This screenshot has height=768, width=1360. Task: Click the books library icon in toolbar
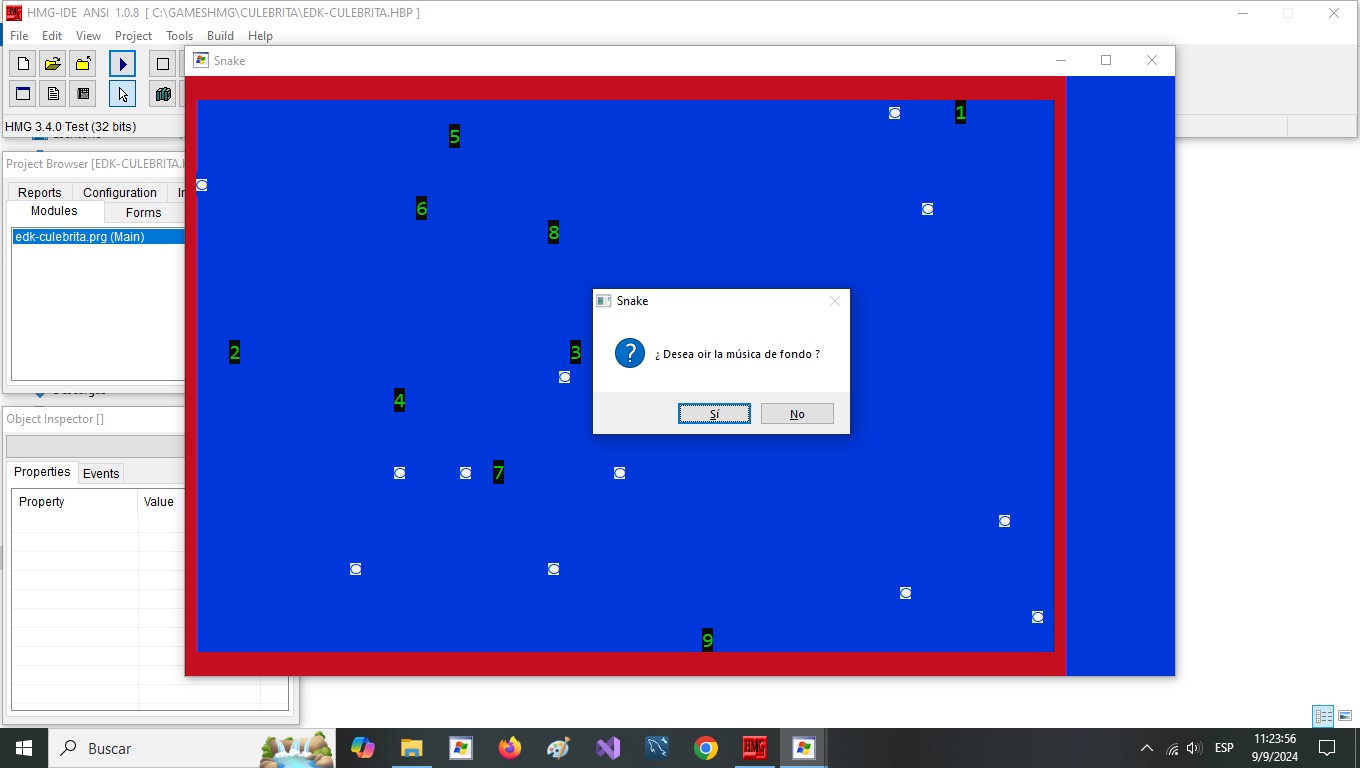tap(163, 94)
